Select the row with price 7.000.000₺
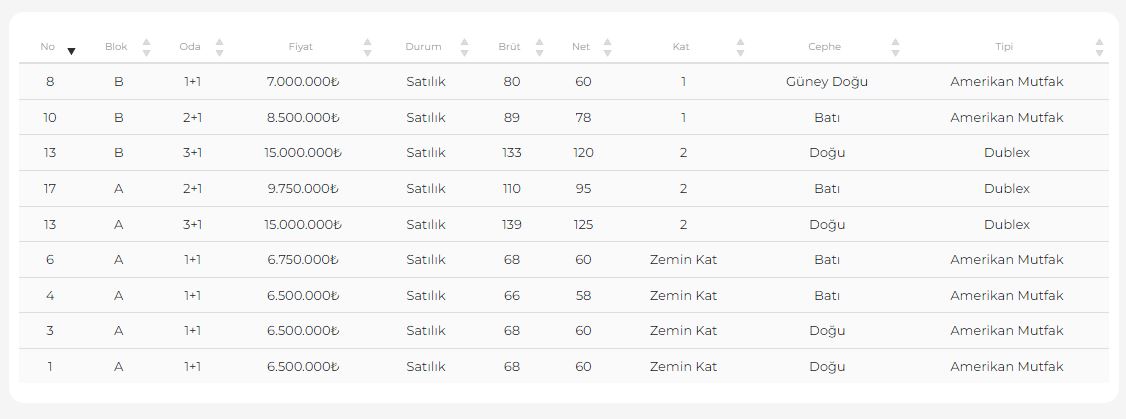 click(303, 82)
